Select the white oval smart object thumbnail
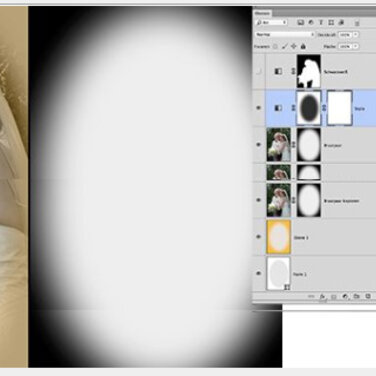The width and height of the screenshot is (376, 376). (x=279, y=273)
